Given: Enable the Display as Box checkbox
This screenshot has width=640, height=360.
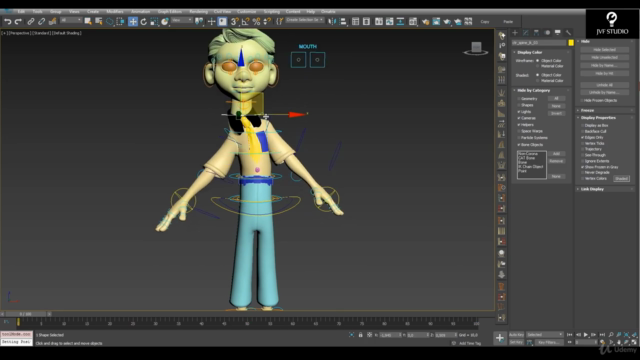Looking at the screenshot, I should 582,125.
